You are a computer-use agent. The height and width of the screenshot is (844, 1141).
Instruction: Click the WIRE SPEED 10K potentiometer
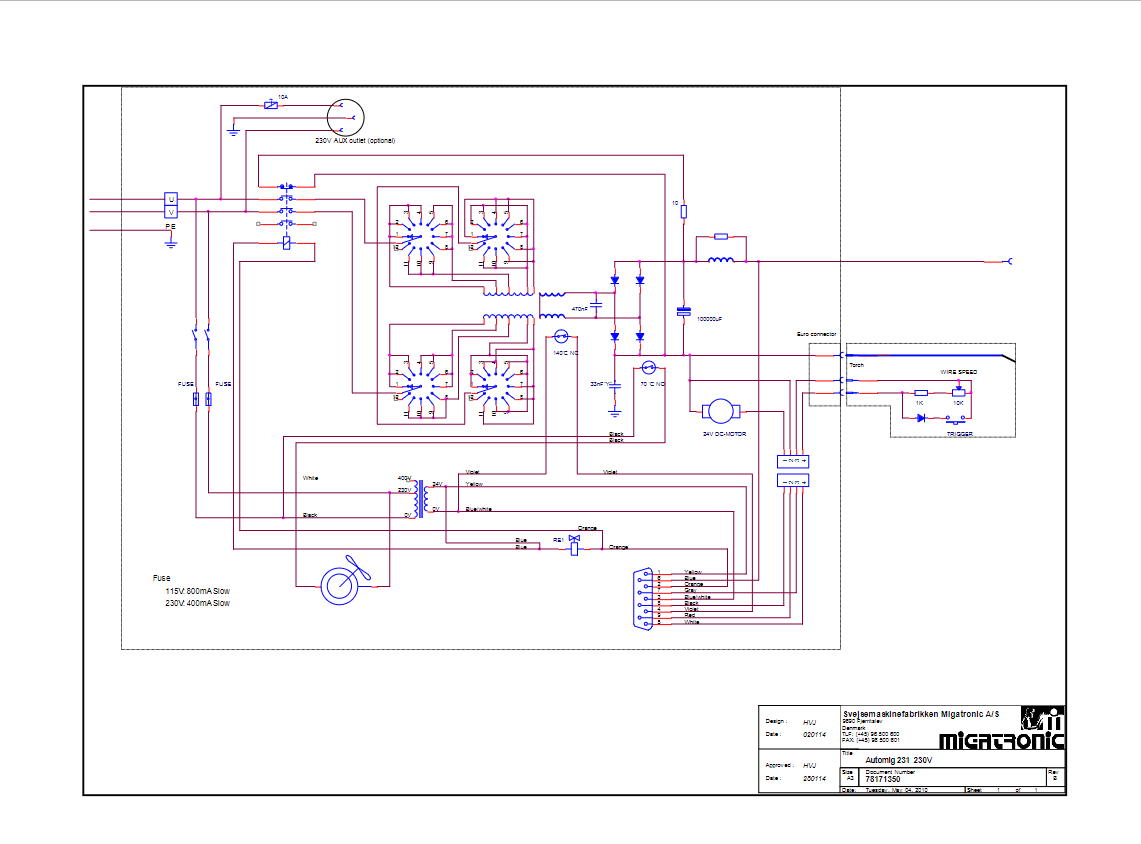[957, 392]
